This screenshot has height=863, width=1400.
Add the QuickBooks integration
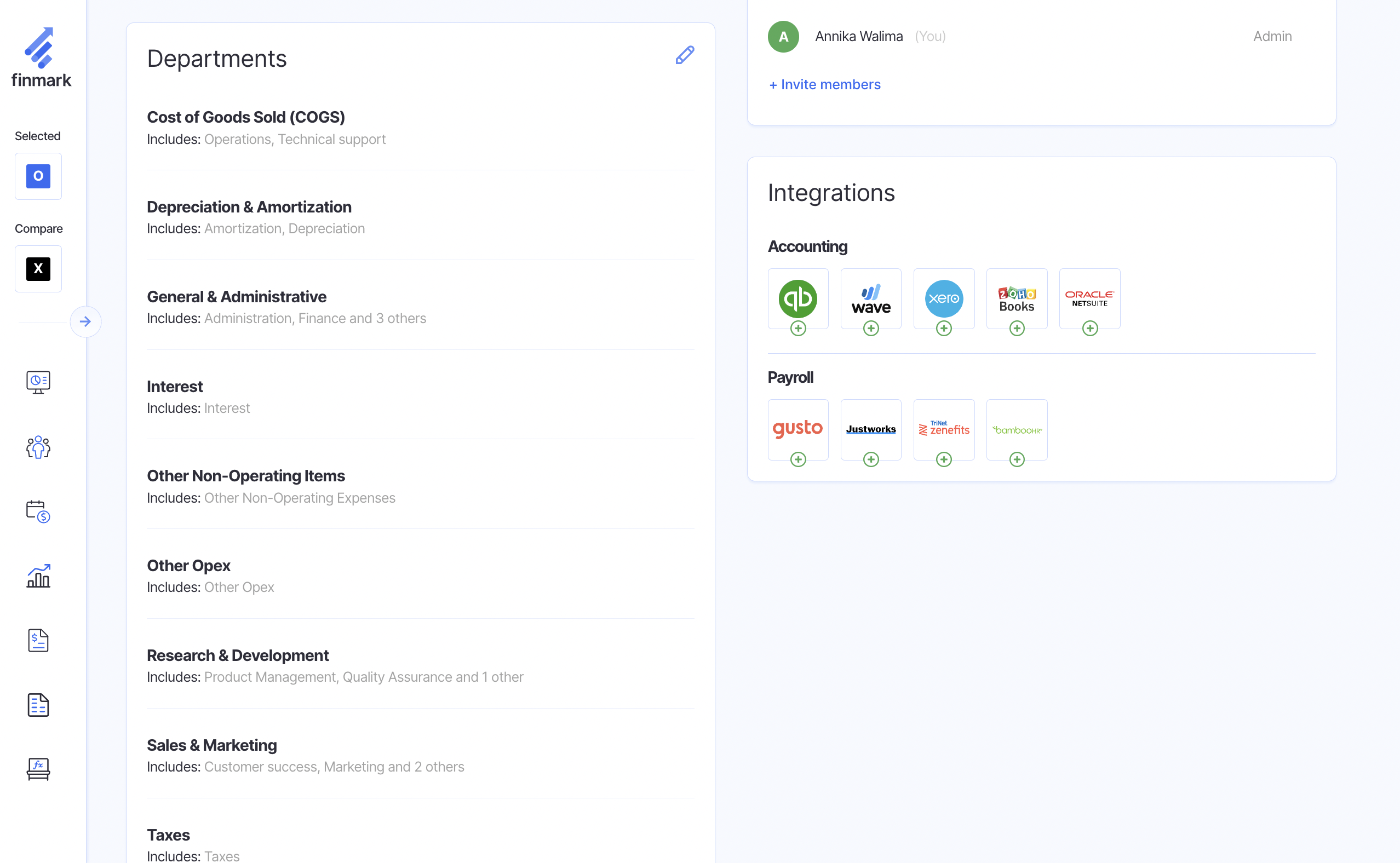click(798, 329)
